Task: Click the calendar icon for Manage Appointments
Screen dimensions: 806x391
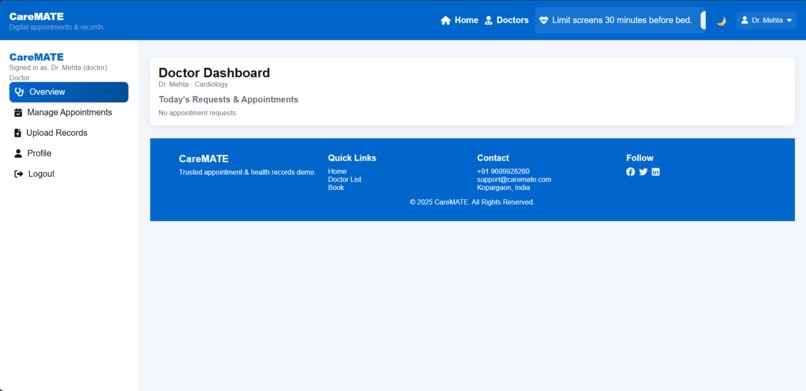Action: point(18,113)
